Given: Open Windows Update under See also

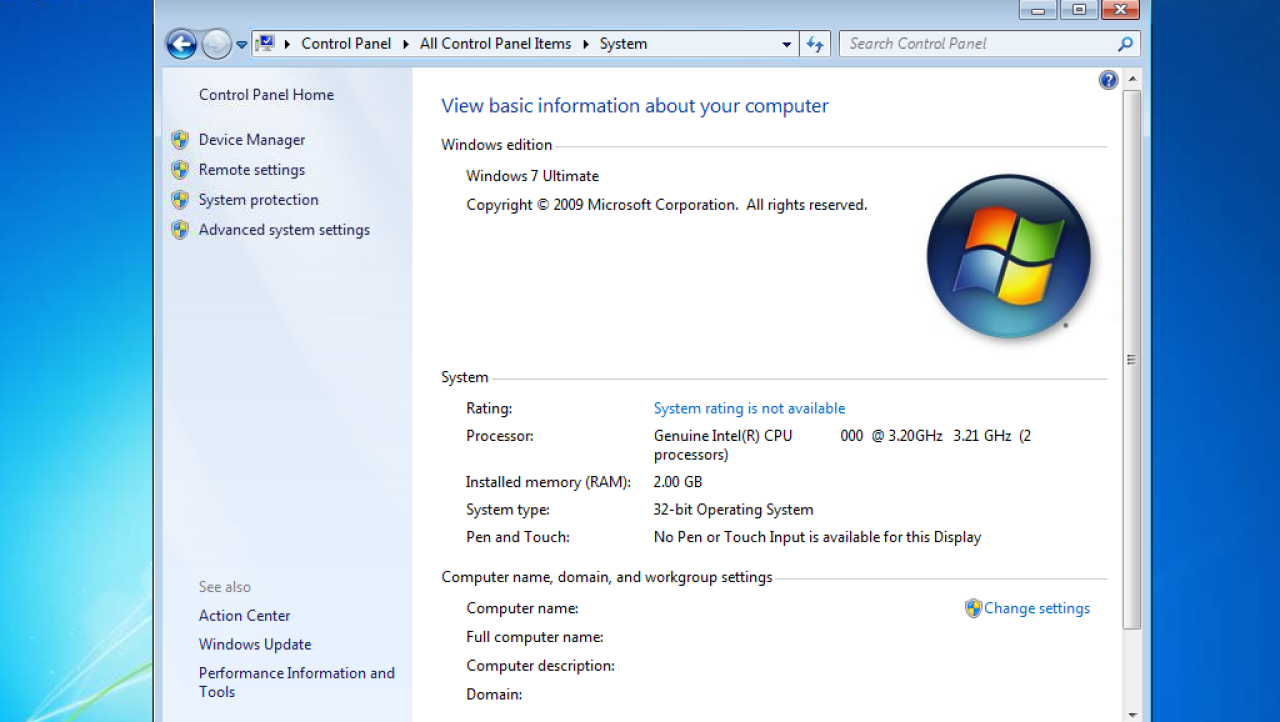Looking at the screenshot, I should click(x=255, y=645).
